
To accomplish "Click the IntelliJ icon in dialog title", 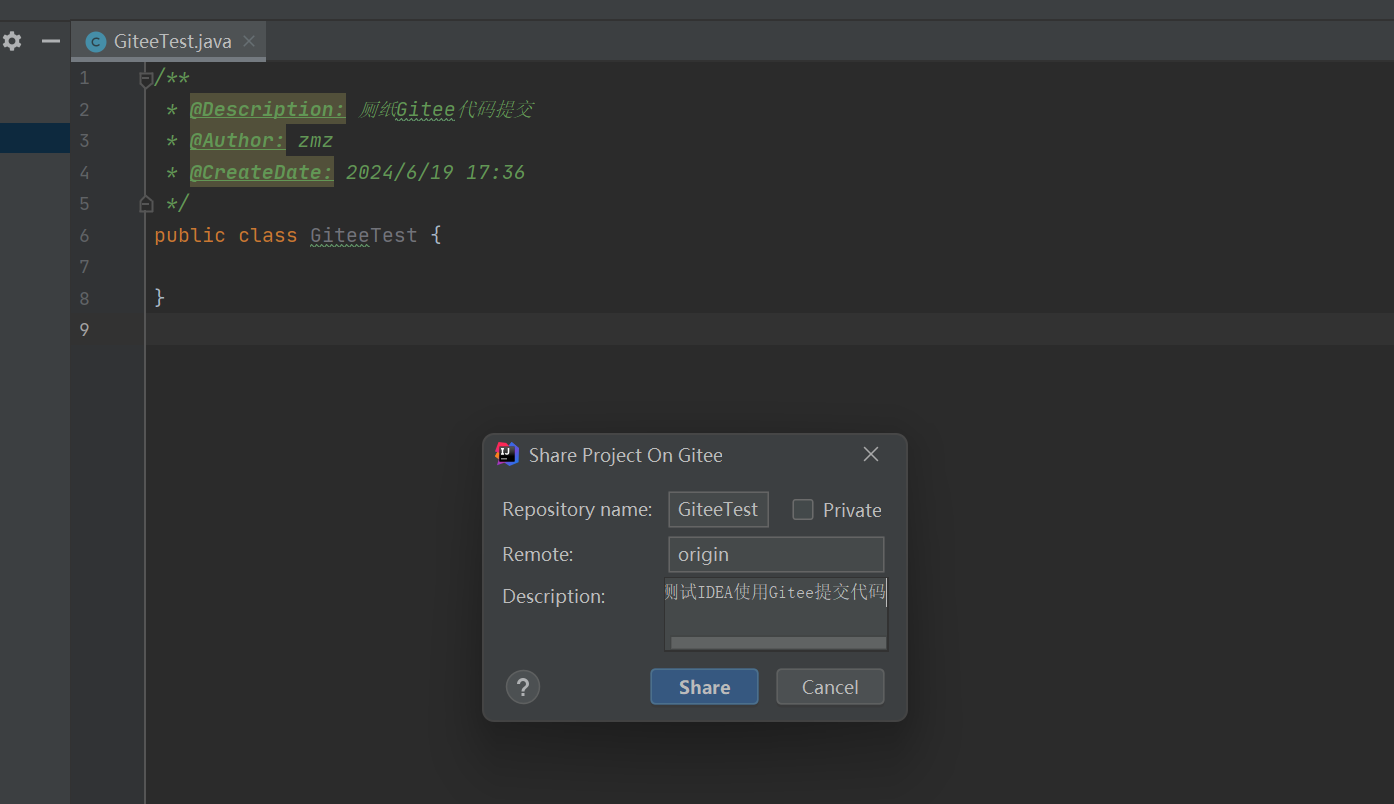I will click(x=507, y=454).
